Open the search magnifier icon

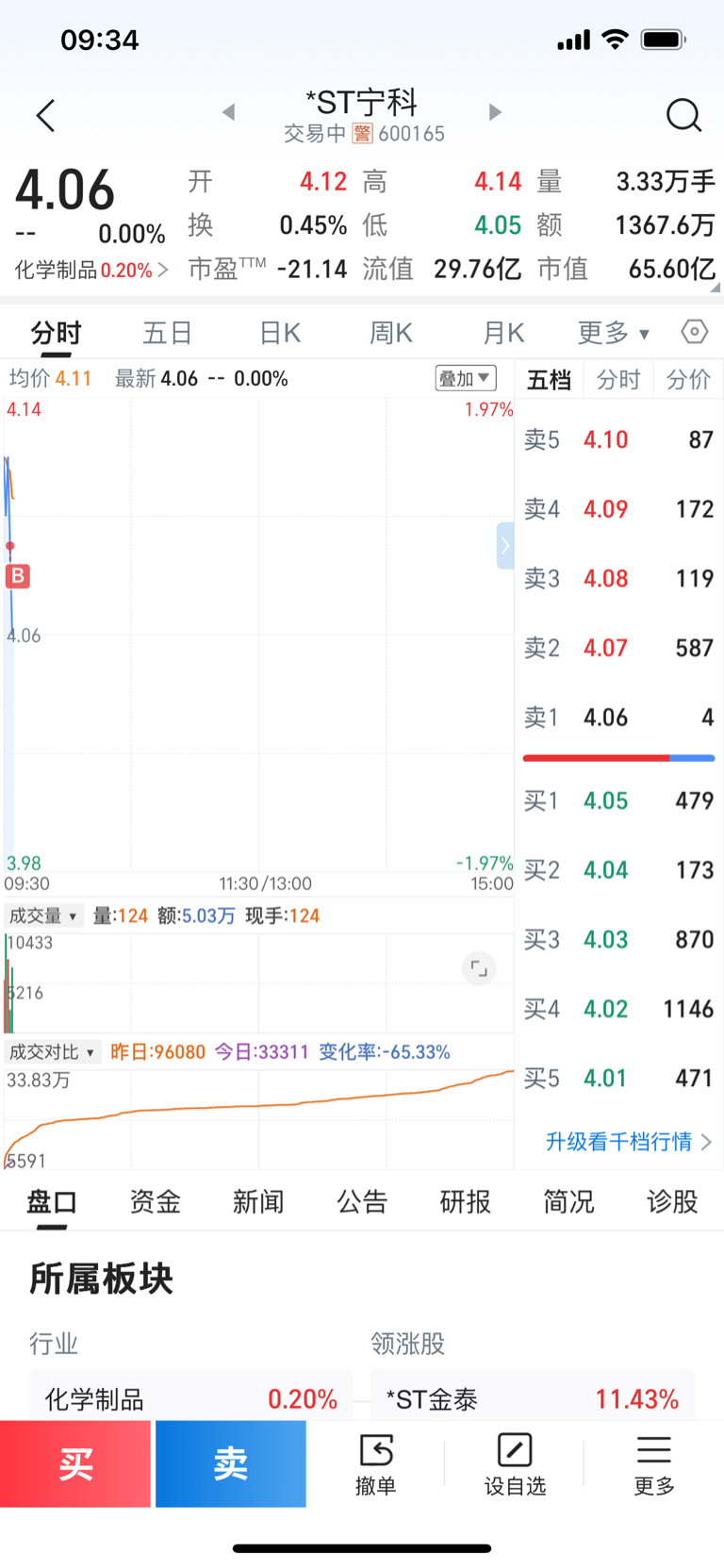click(683, 115)
